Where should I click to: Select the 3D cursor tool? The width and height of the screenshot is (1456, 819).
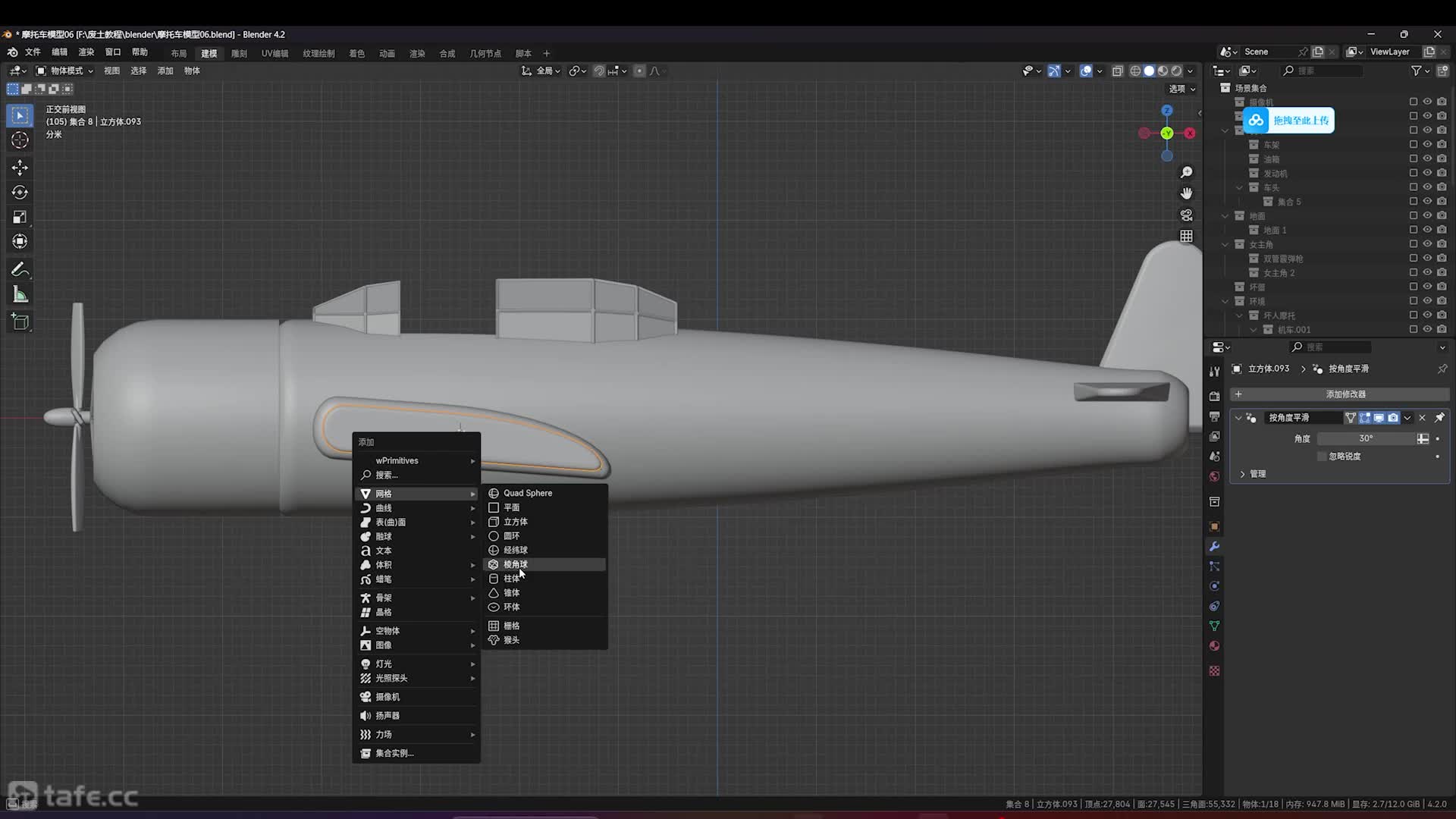(20, 140)
